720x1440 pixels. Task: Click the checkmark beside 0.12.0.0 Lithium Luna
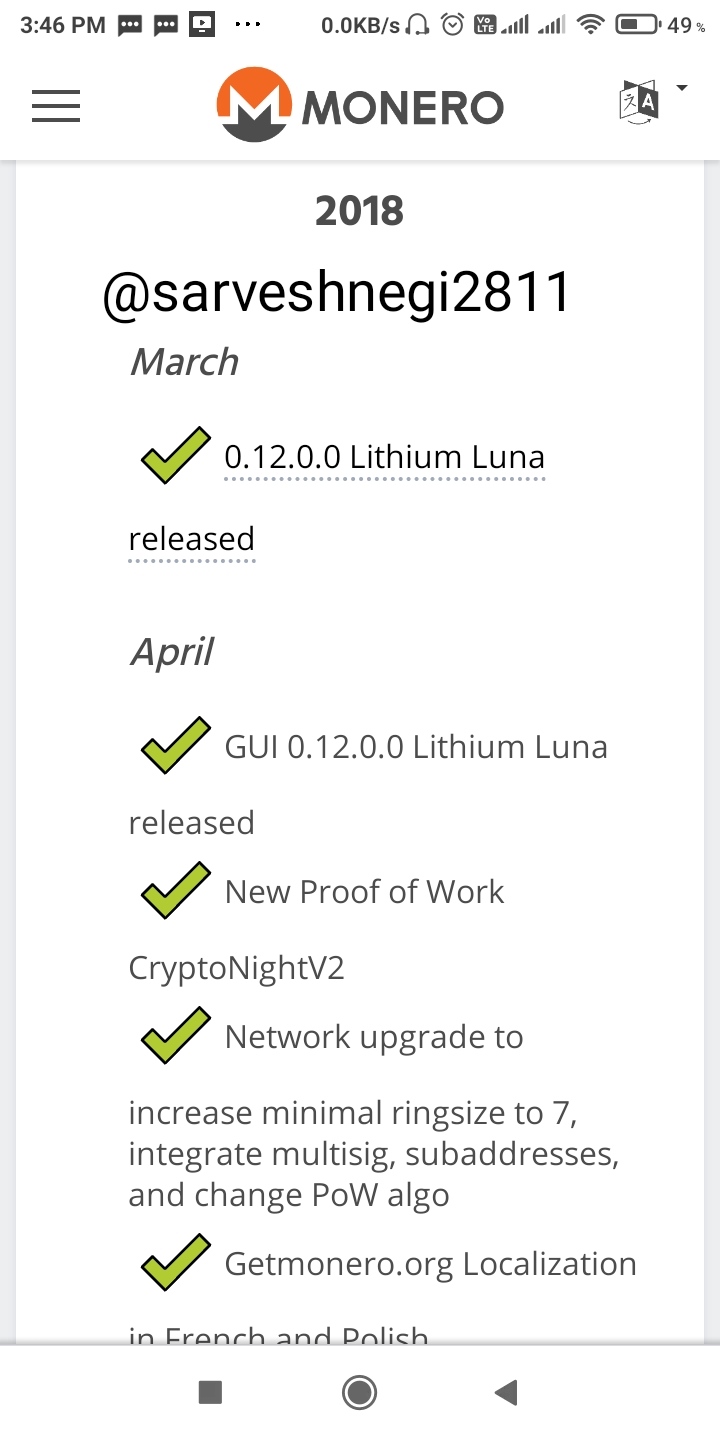point(176,456)
